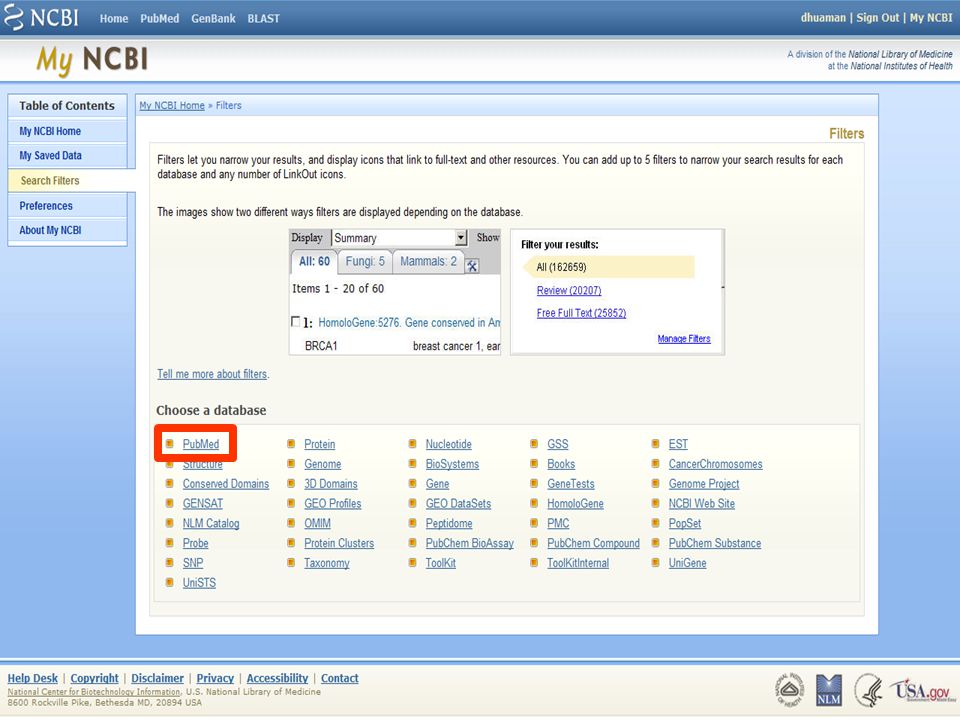
Task: Choose the PubChem Compound database link
Action: click(x=593, y=543)
